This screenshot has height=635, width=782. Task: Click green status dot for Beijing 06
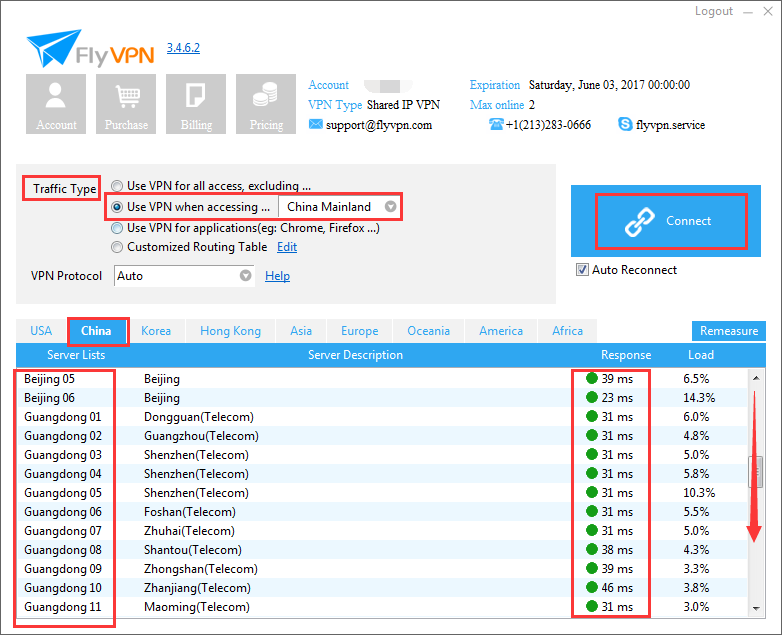pos(592,398)
